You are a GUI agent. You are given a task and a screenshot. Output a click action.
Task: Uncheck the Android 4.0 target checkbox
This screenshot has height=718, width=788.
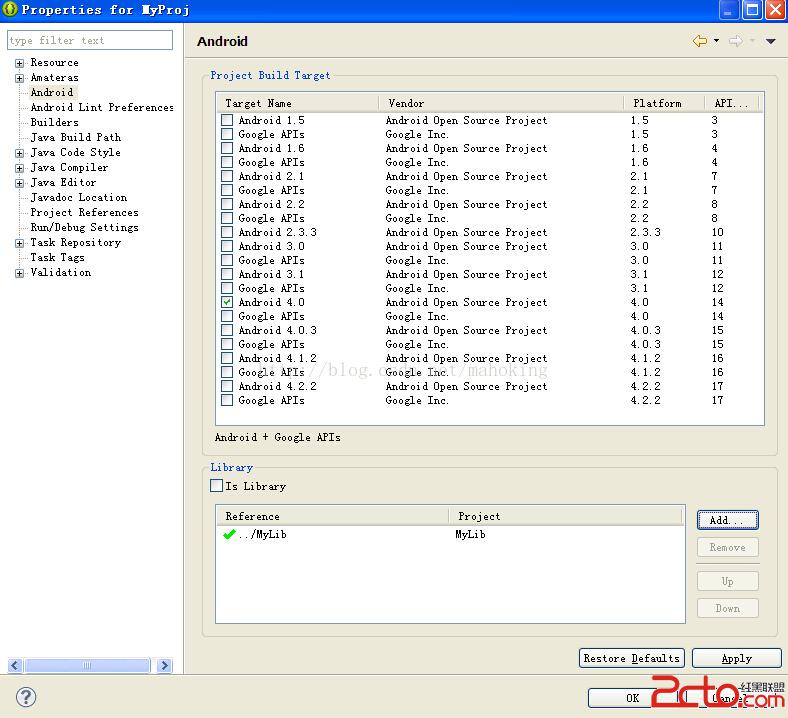227,302
